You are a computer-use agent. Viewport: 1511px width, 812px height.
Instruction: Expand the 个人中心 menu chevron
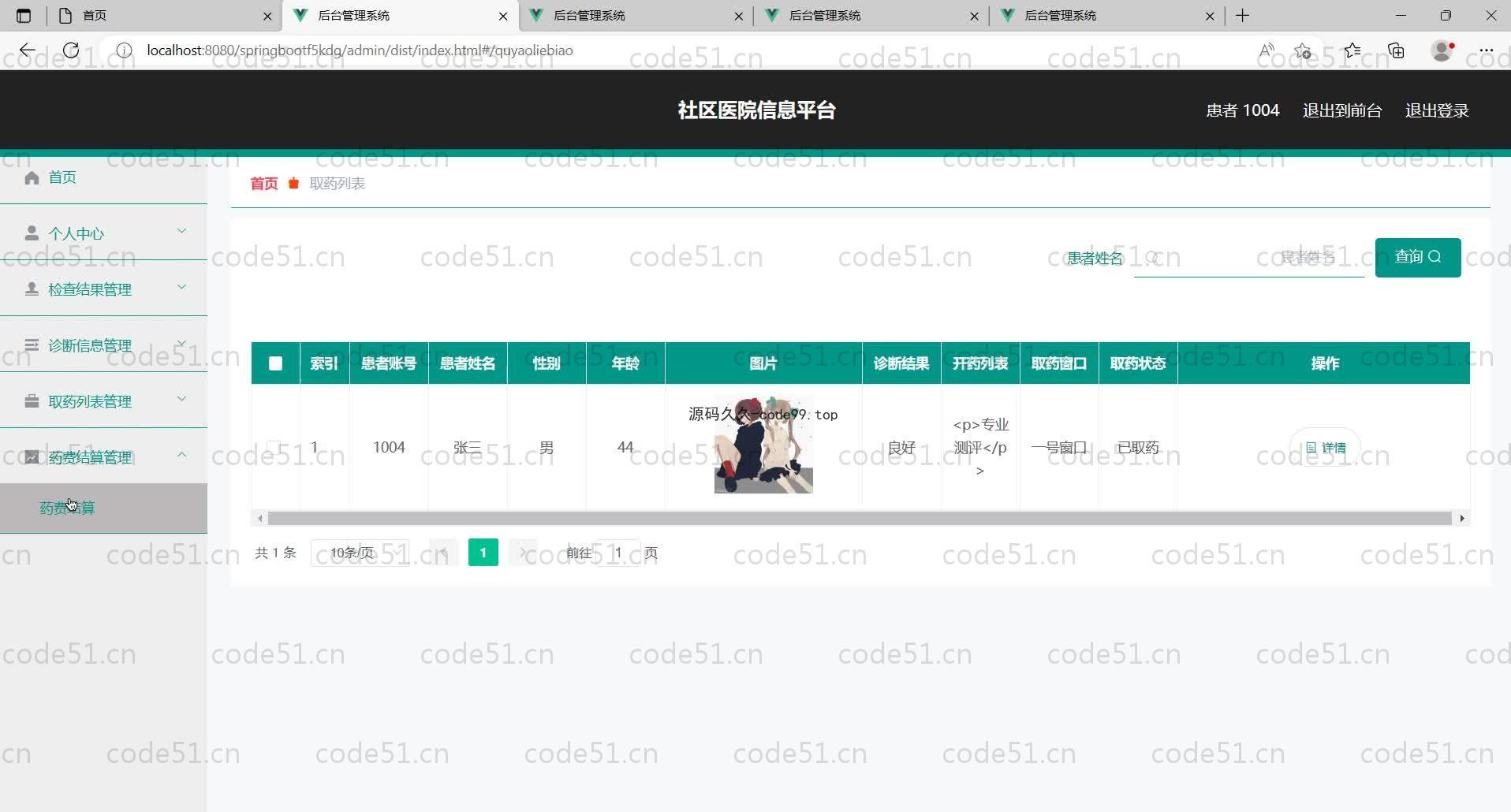(181, 231)
